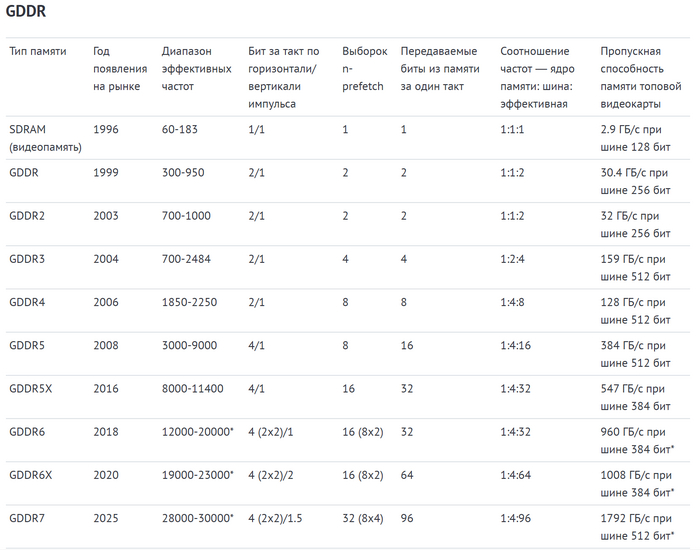Viewport: 700px width, 550px height.
Task: Select the GDDR6X row label
Action: point(33,475)
